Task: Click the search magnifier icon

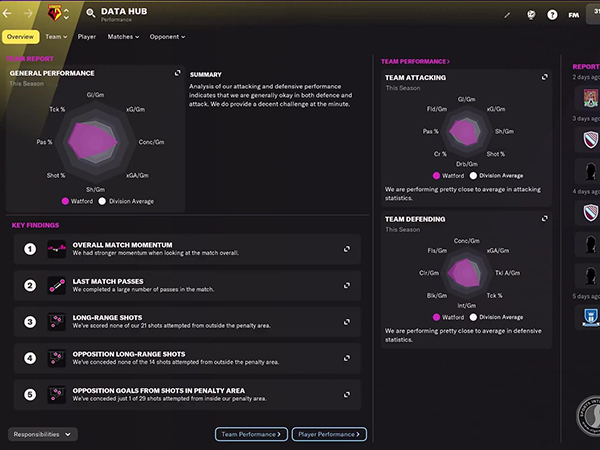Action: pos(91,13)
